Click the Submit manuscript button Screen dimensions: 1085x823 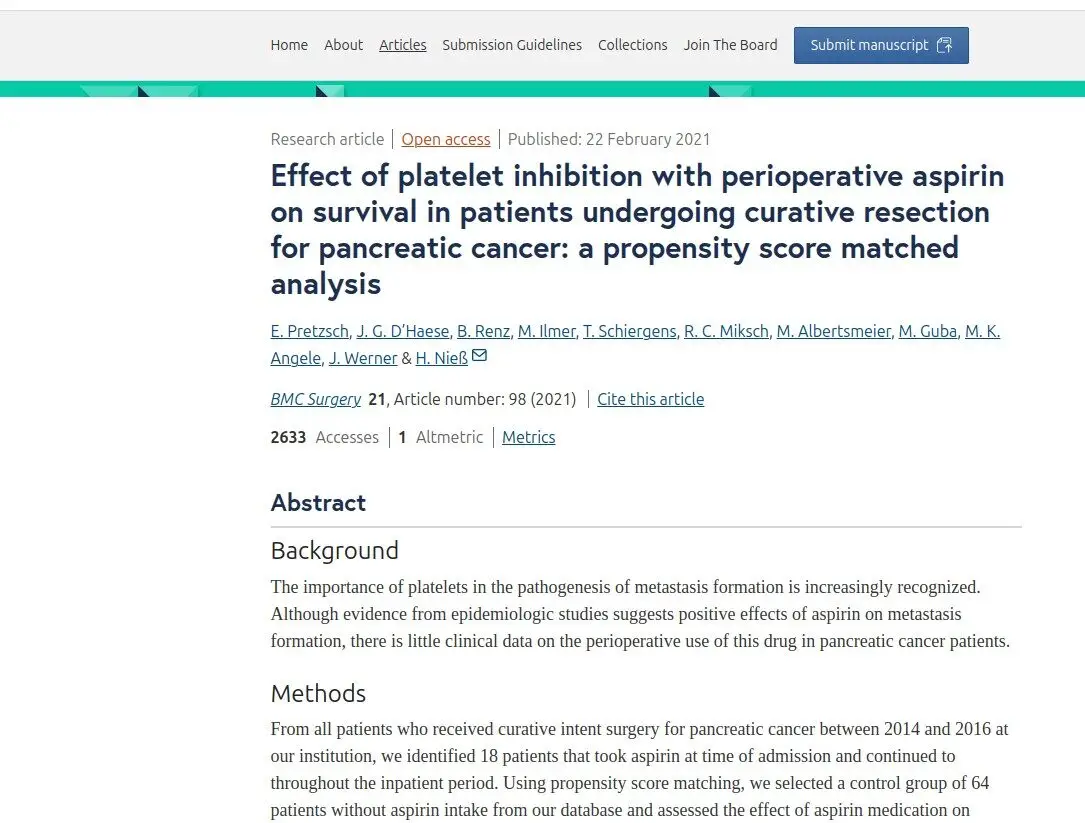(881, 45)
